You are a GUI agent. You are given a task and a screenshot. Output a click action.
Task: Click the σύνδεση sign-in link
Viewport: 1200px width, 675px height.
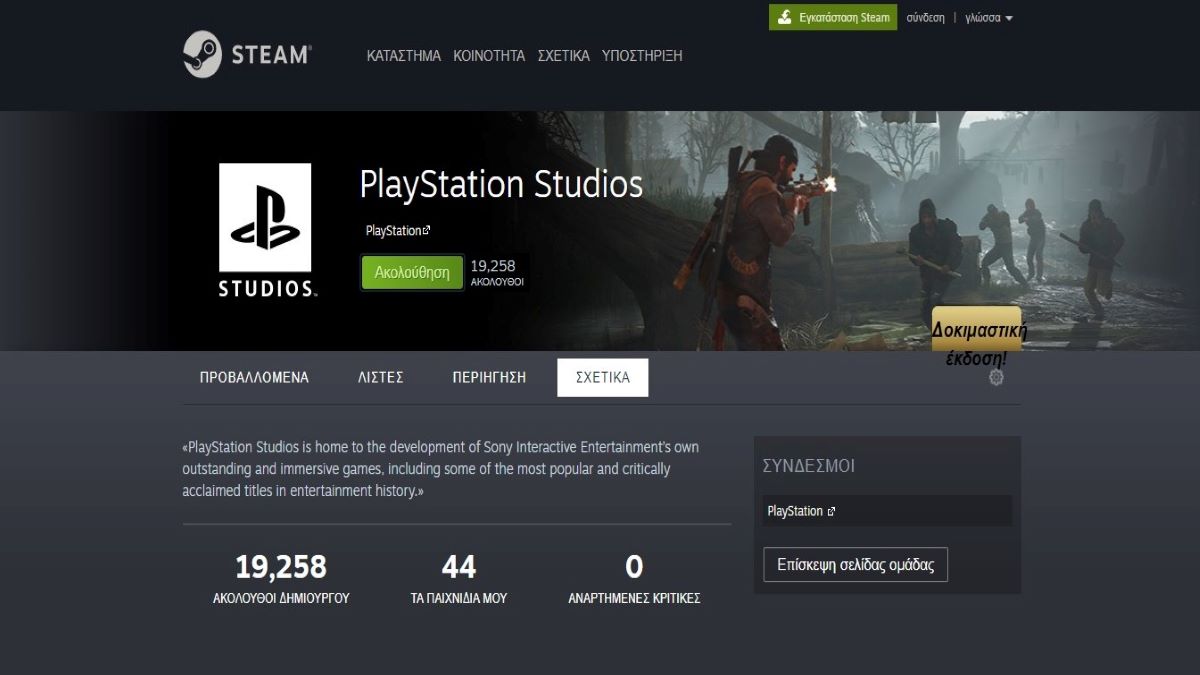(x=928, y=17)
